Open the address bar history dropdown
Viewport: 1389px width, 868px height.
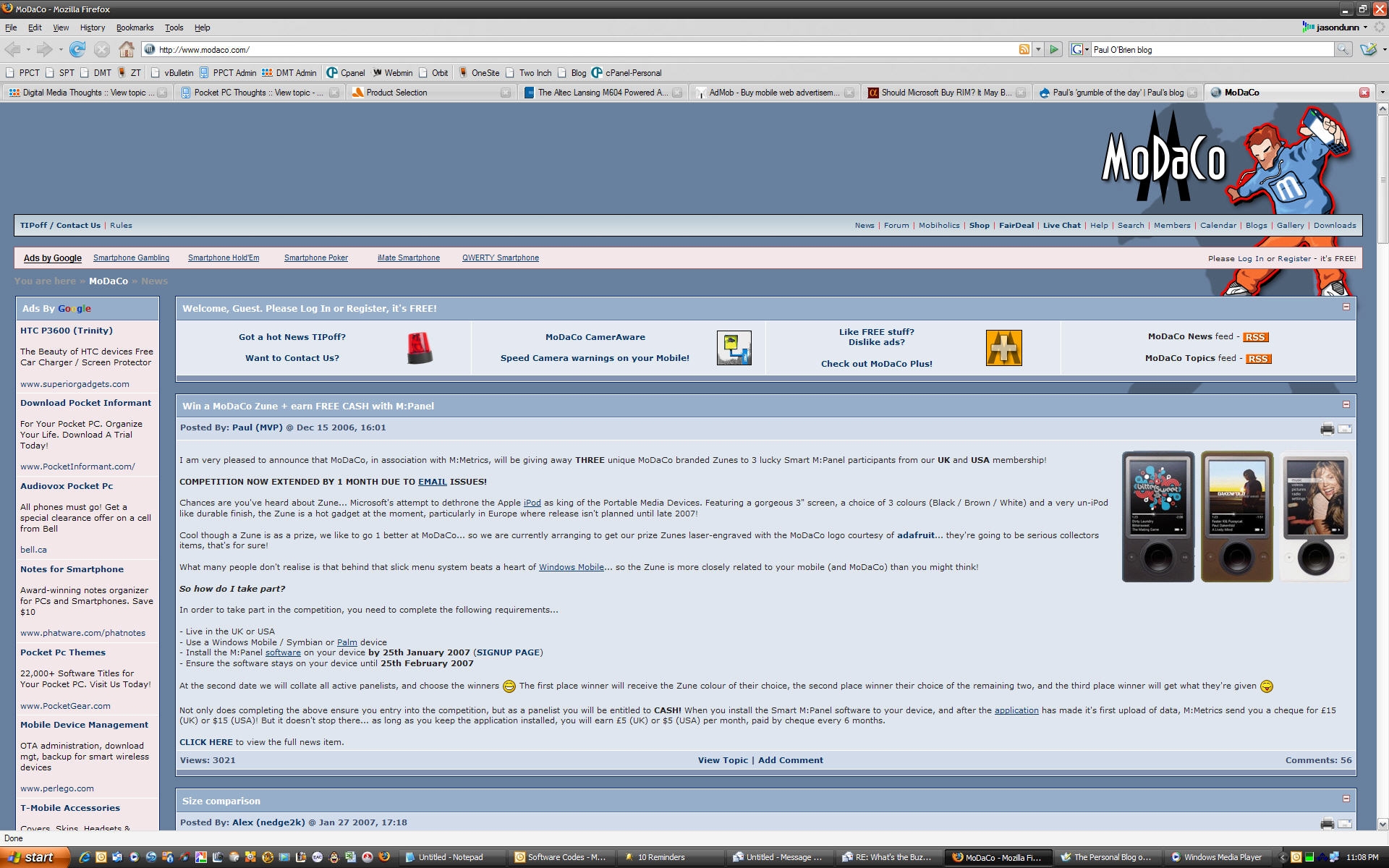1038,49
